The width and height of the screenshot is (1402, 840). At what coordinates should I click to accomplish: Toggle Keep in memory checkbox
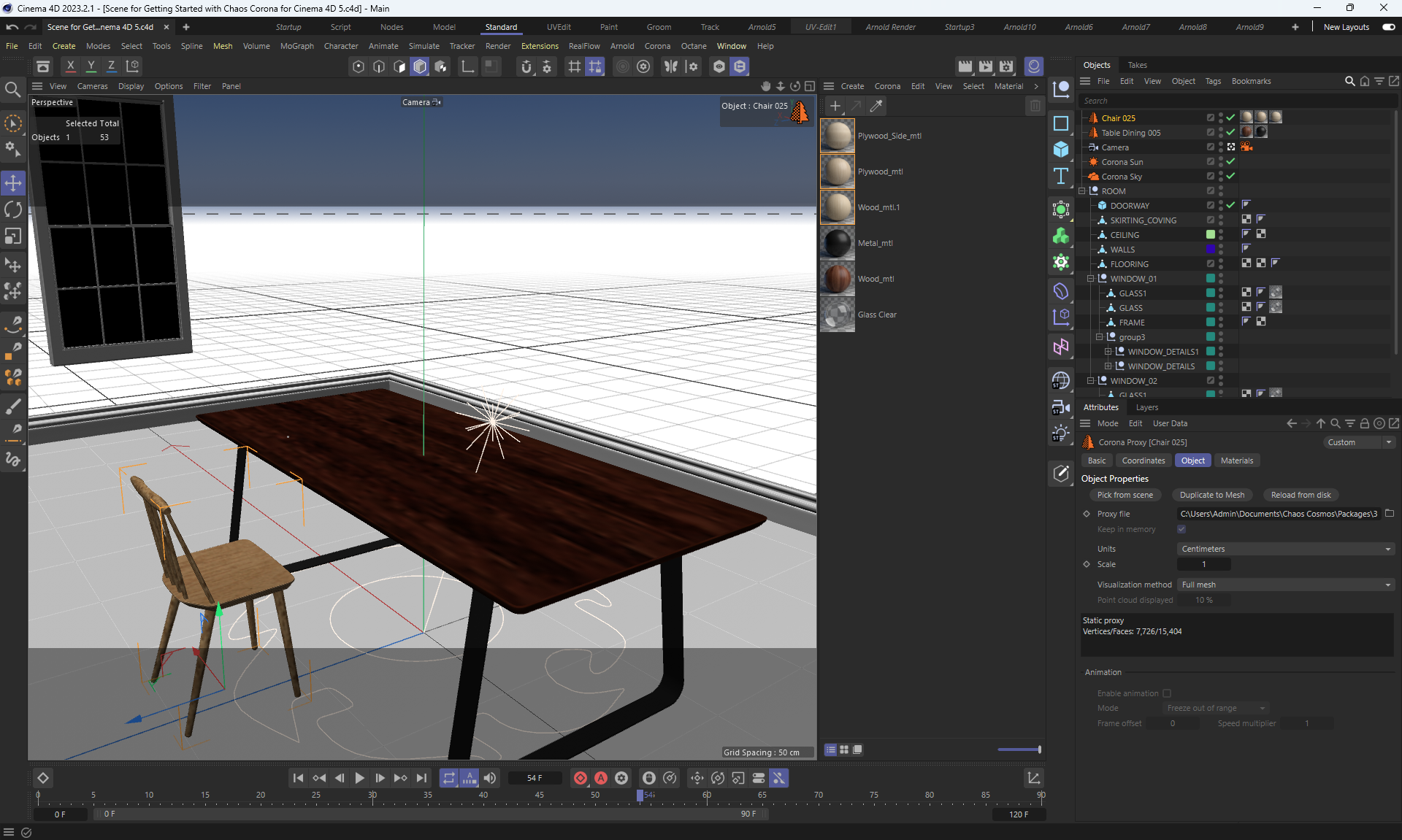[x=1181, y=529]
